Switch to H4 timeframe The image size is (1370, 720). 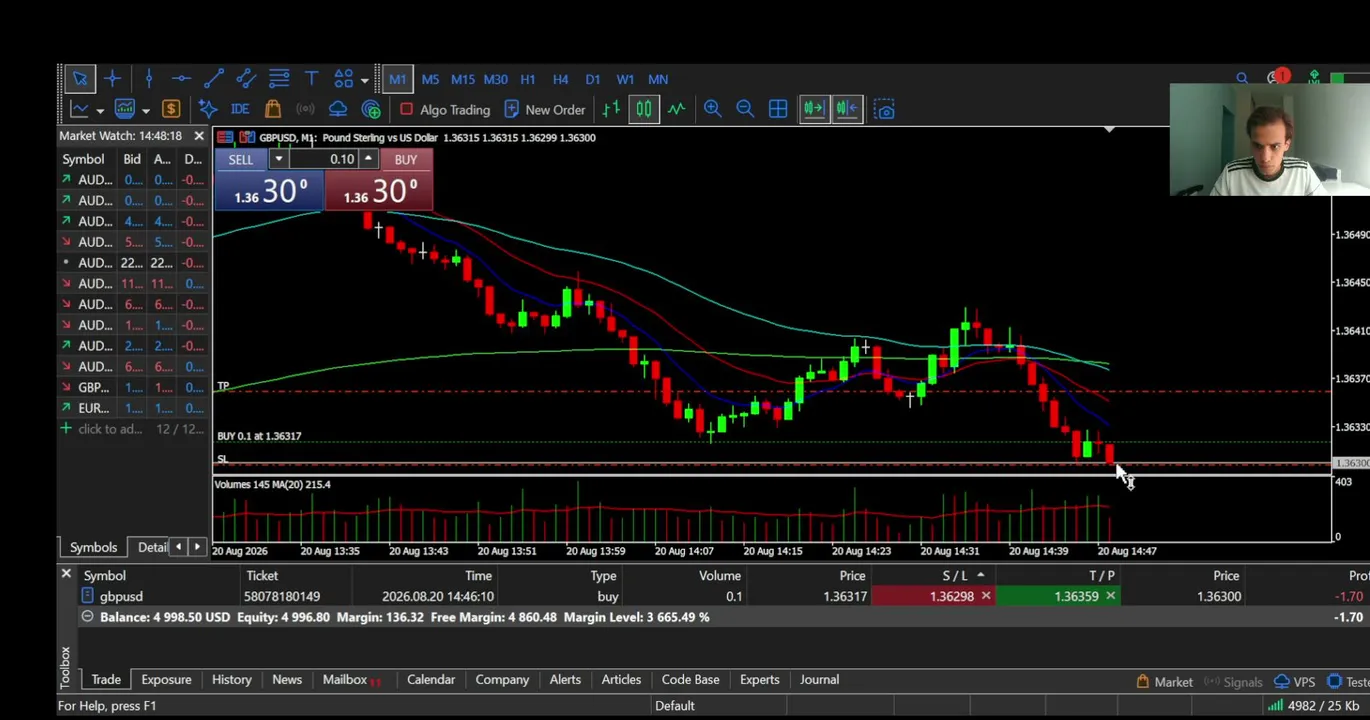tap(560, 79)
